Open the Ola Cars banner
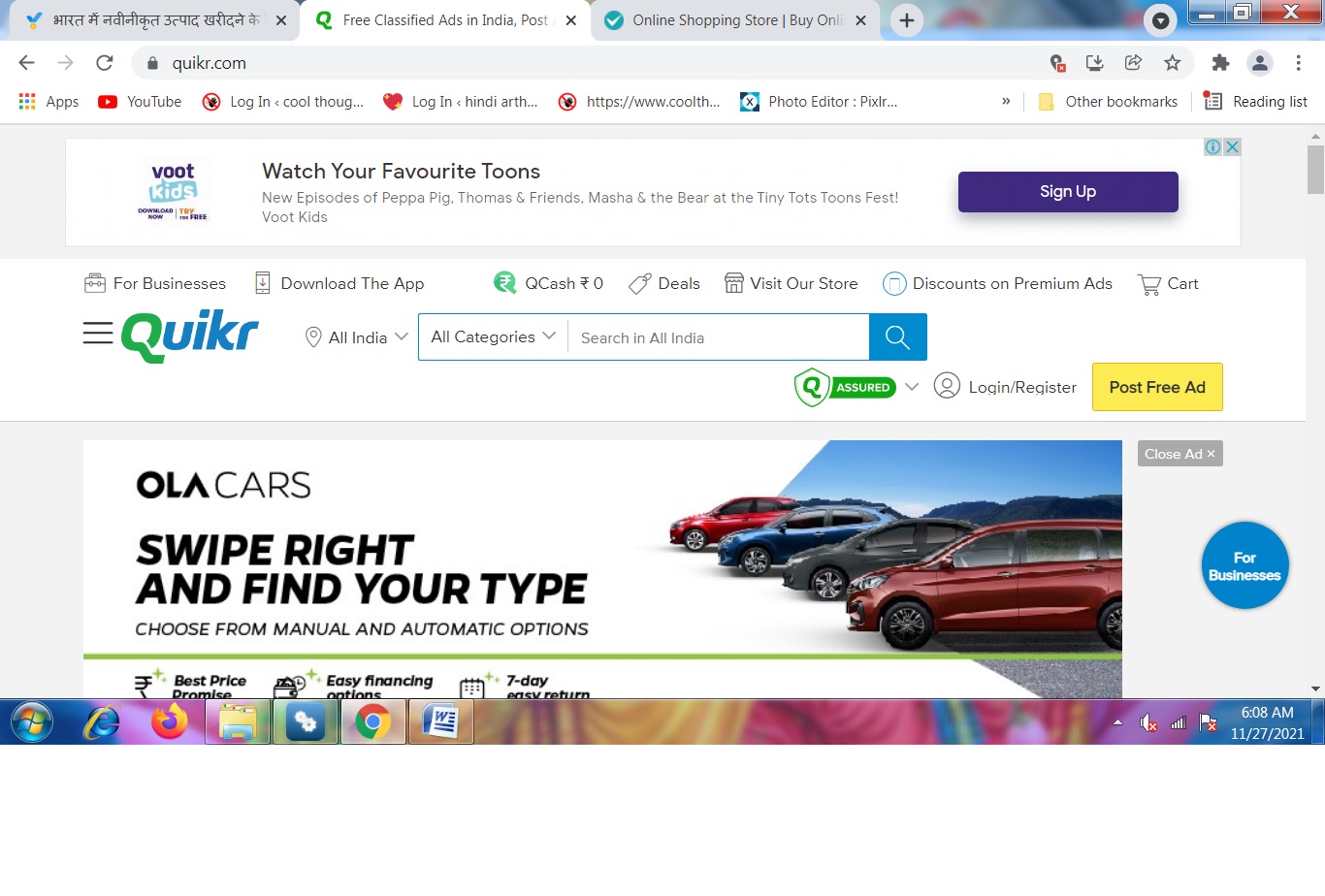This screenshot has width=1325, height=896. (x=602, y=569)
